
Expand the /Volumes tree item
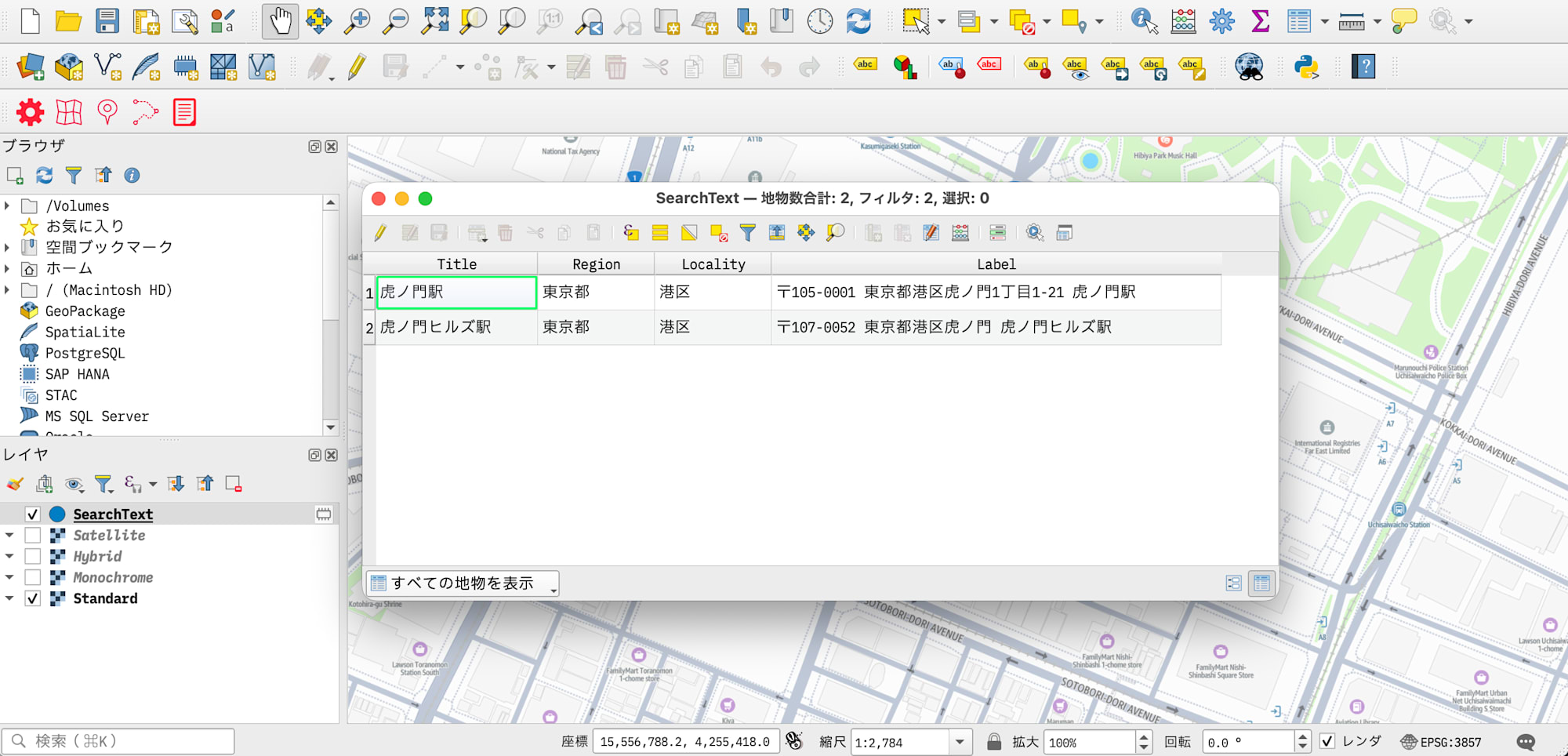tap(8, 205)
